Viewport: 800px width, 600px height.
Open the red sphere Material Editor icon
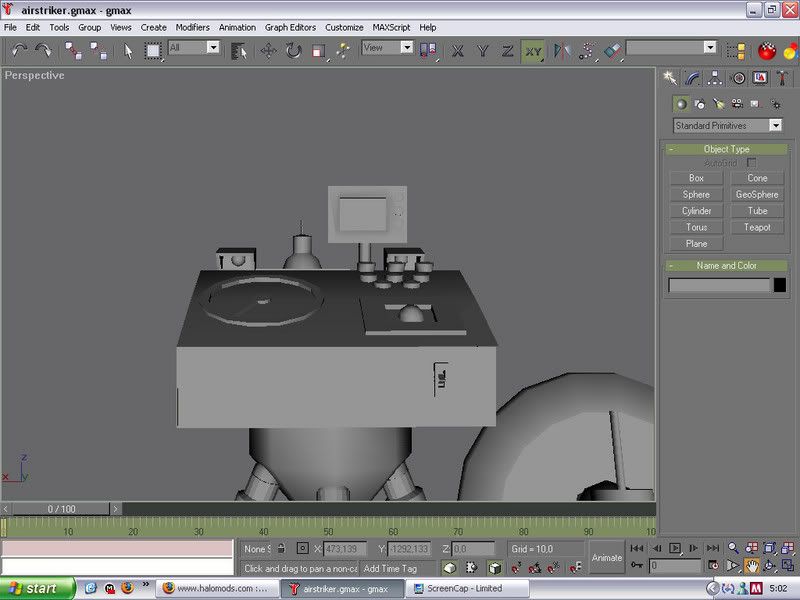point(766,51)
